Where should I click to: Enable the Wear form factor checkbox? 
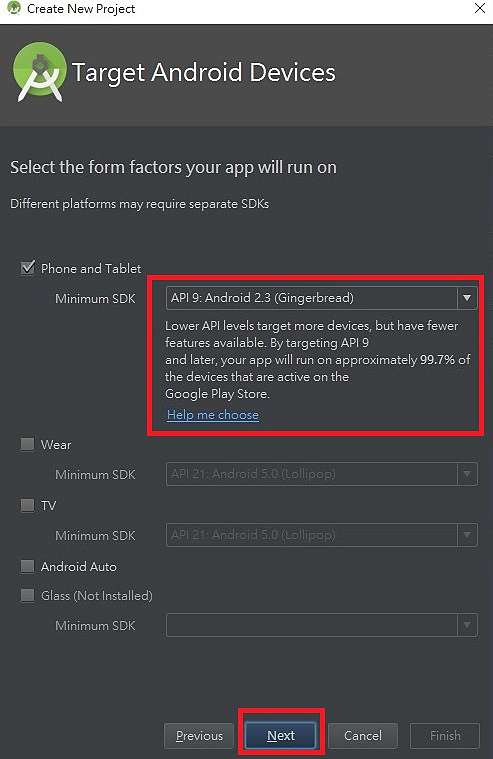click(28, 444)
